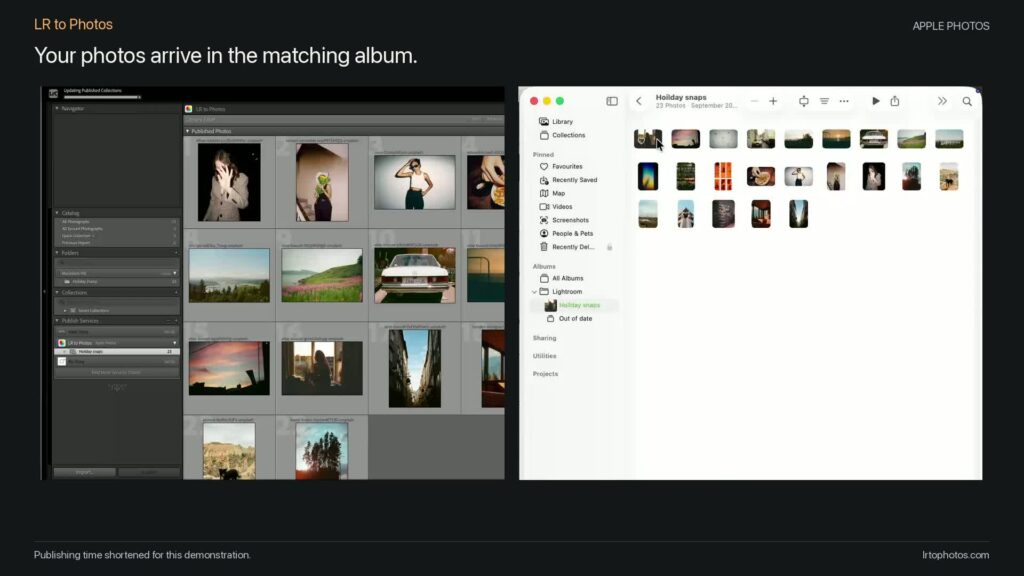Open Favourites in the Pinned section
The height and width of the screenshot is (576, 1024).
click(561, 167)
